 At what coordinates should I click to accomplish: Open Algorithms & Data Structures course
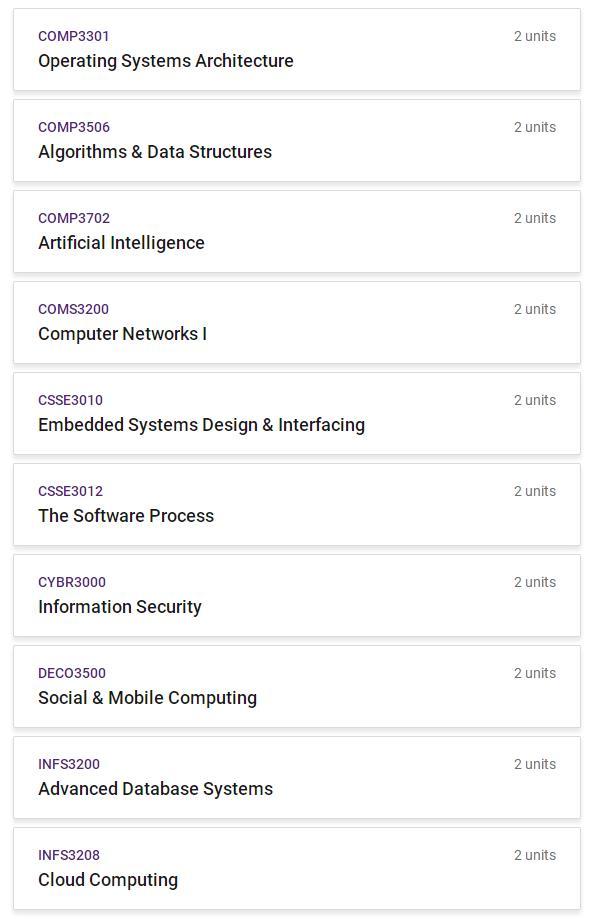pyautogui.click(x=296, y=141)
